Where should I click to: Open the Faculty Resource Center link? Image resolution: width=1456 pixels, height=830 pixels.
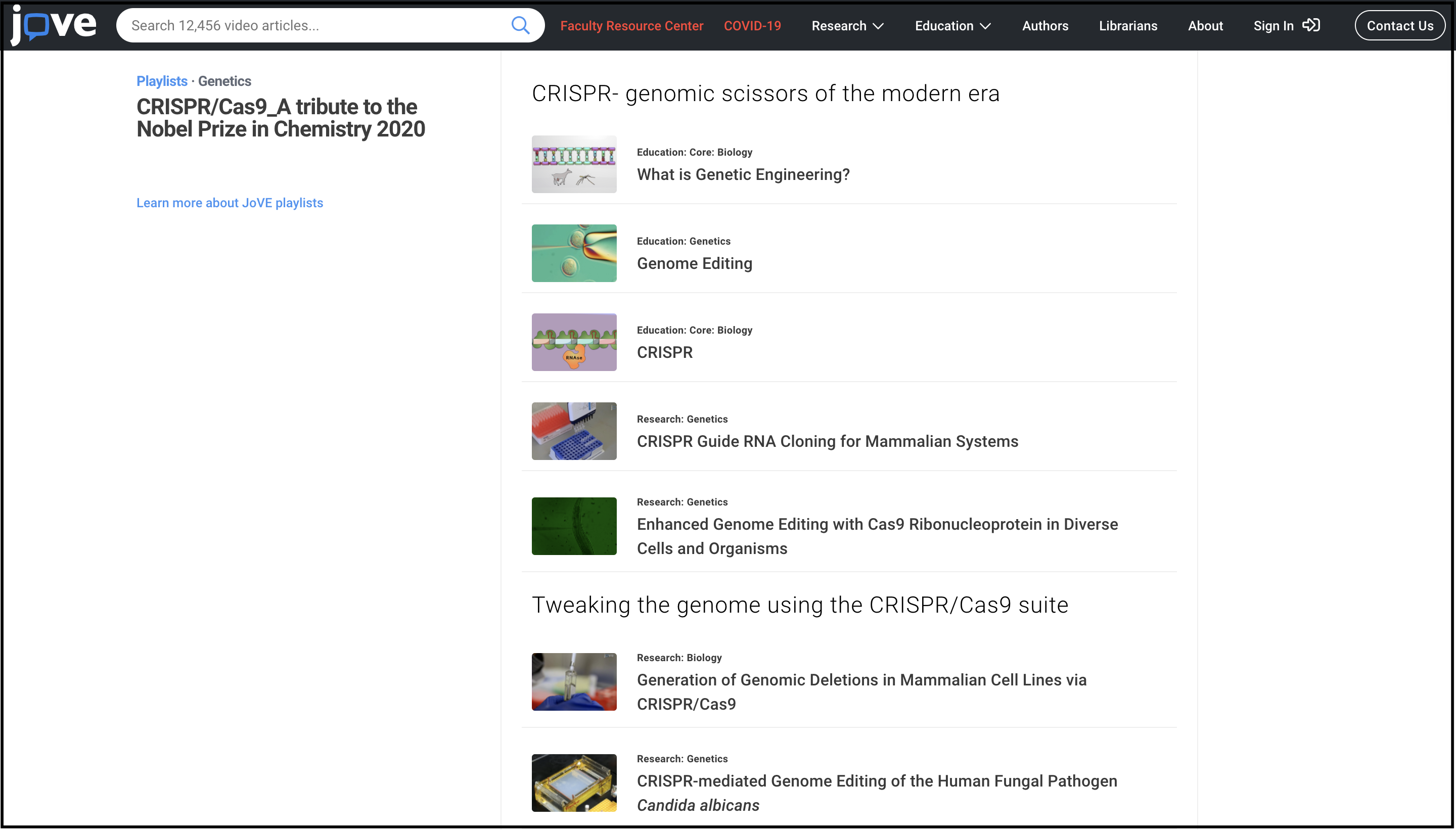(631, 26)
